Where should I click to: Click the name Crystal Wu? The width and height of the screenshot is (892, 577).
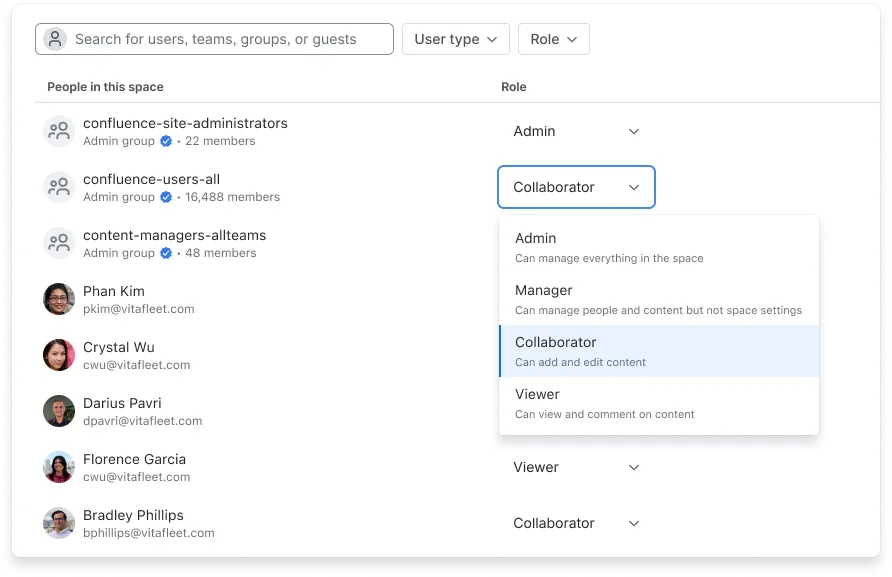coord(119,347)
